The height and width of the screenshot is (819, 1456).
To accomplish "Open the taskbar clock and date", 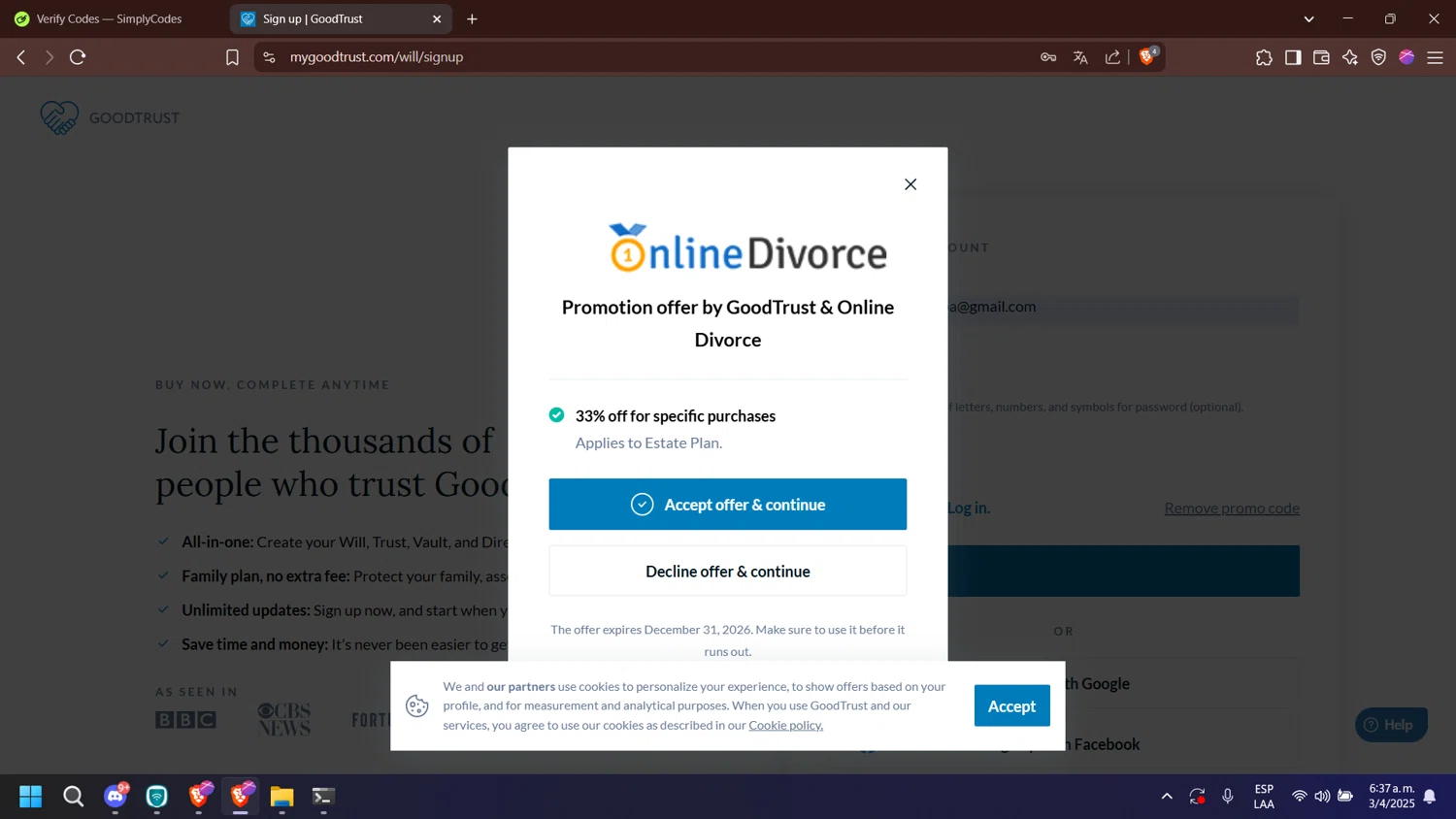I will (x=1392, y=797).
